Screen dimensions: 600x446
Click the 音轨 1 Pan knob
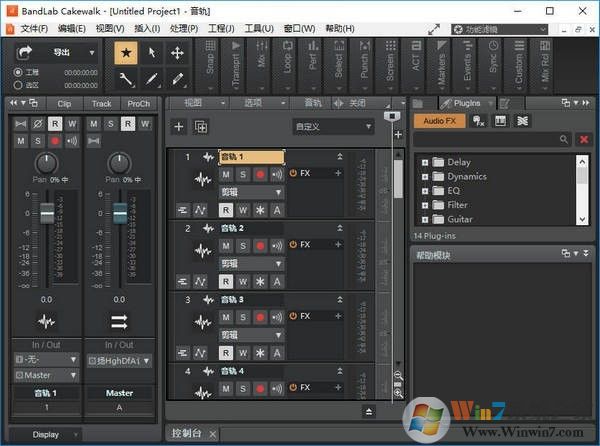point(46,163)
